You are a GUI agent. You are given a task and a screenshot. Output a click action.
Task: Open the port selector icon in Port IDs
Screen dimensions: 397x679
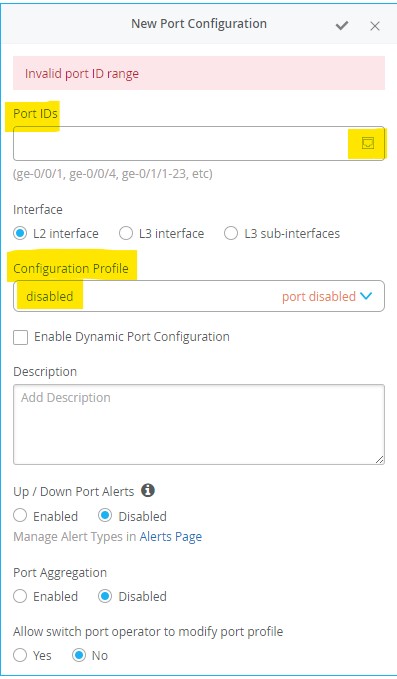368,143
